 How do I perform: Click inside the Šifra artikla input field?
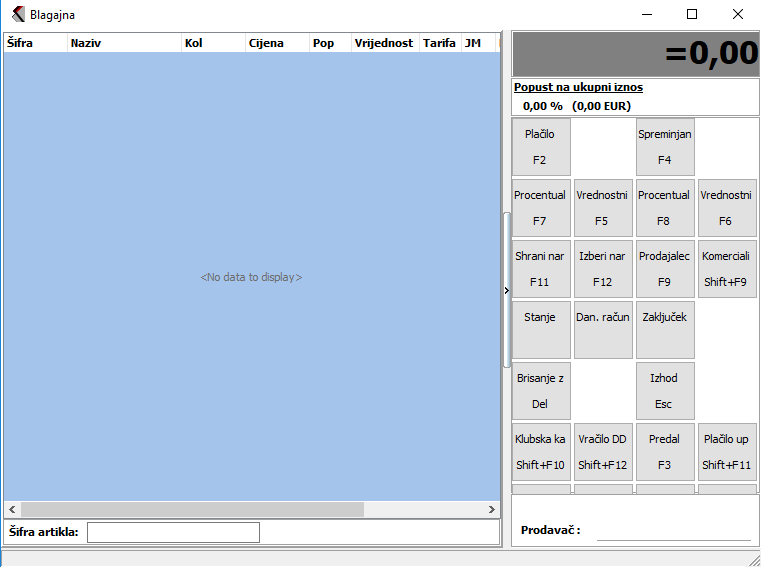tap(173, 532)
